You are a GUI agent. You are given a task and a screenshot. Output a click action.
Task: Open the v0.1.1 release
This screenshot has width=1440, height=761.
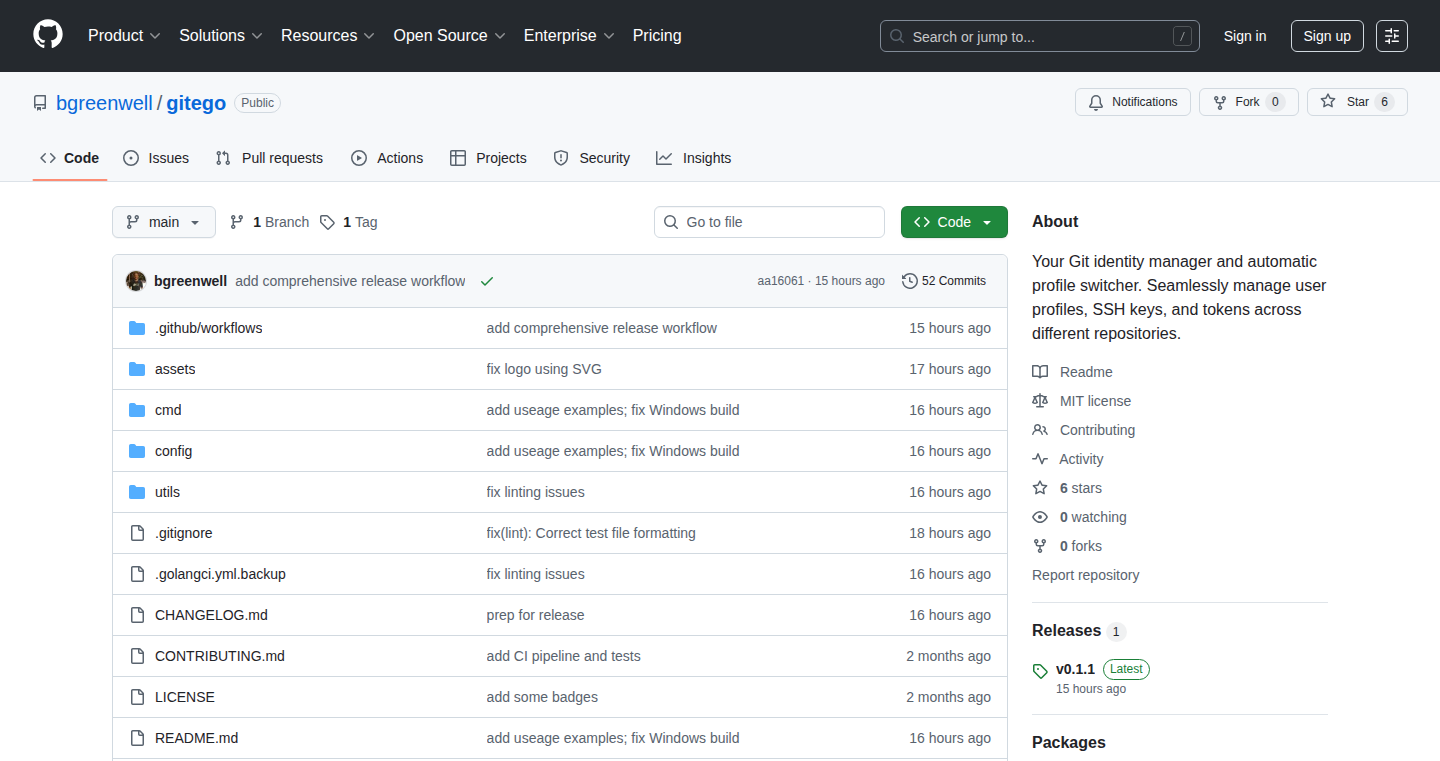tap(1075, 669)
